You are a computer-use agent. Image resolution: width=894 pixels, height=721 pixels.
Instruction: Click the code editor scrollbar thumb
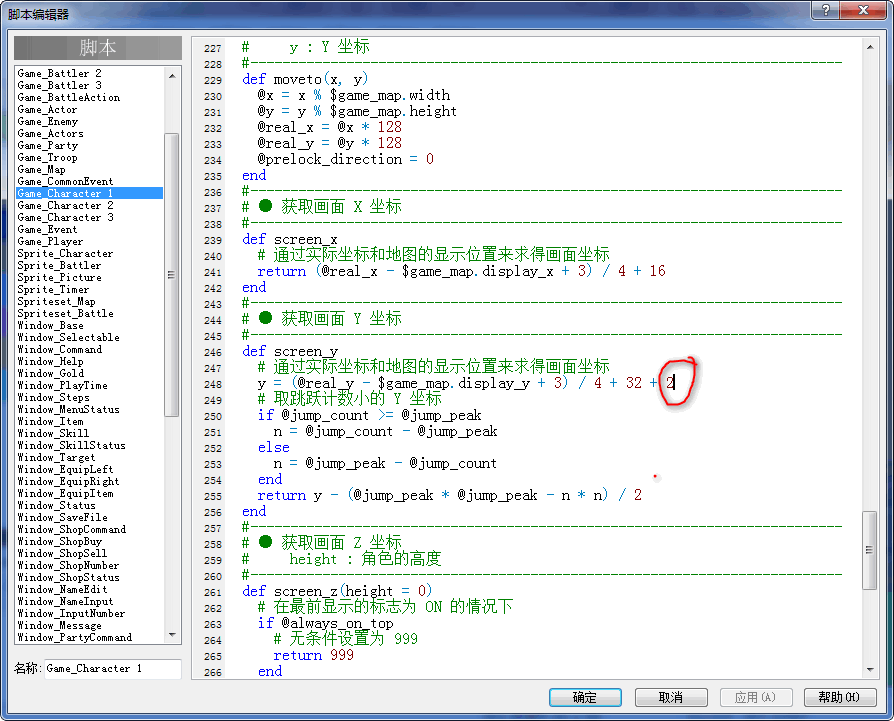point(869,550)
